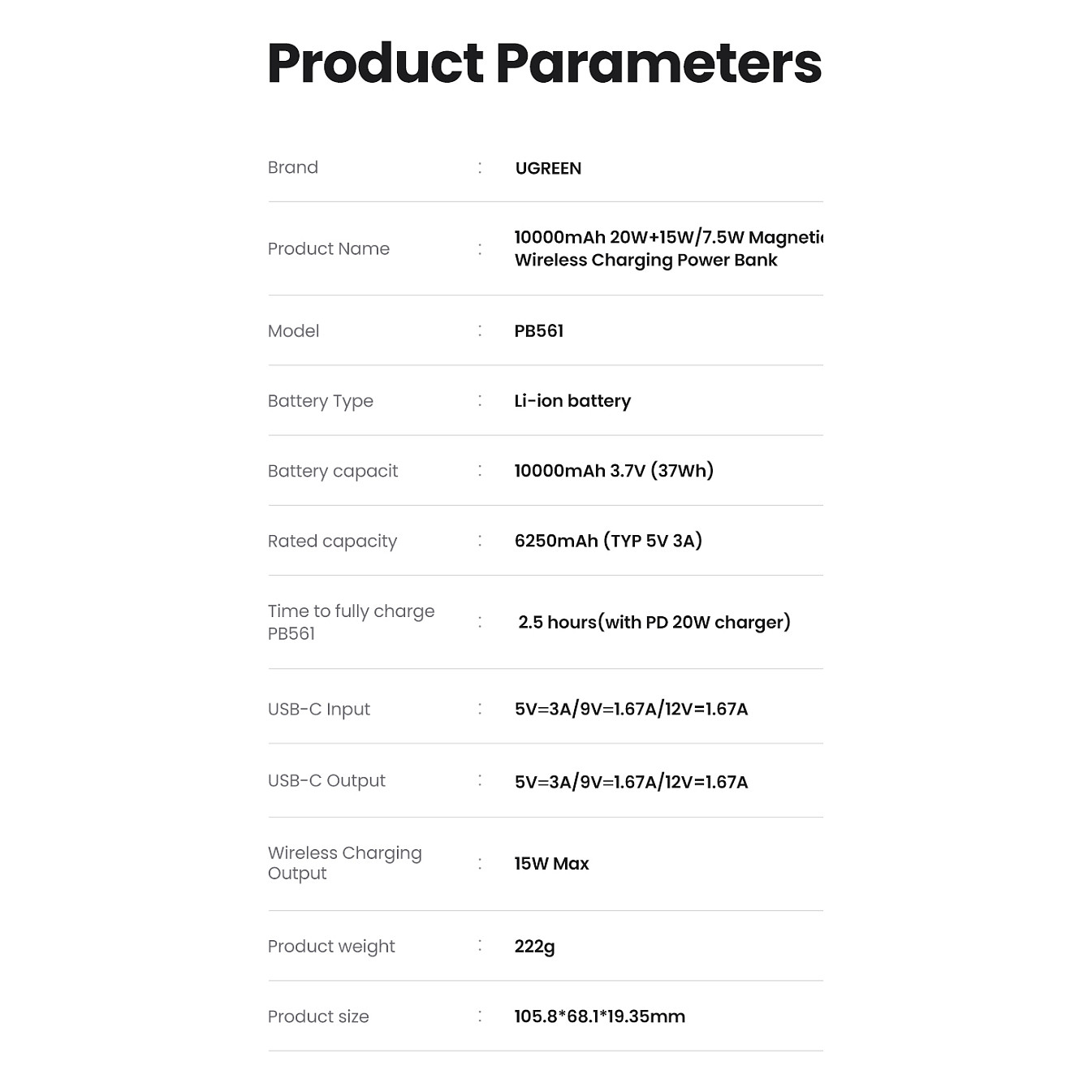Click the Battery Type label
The image size is (1092, 1092).
321,401
